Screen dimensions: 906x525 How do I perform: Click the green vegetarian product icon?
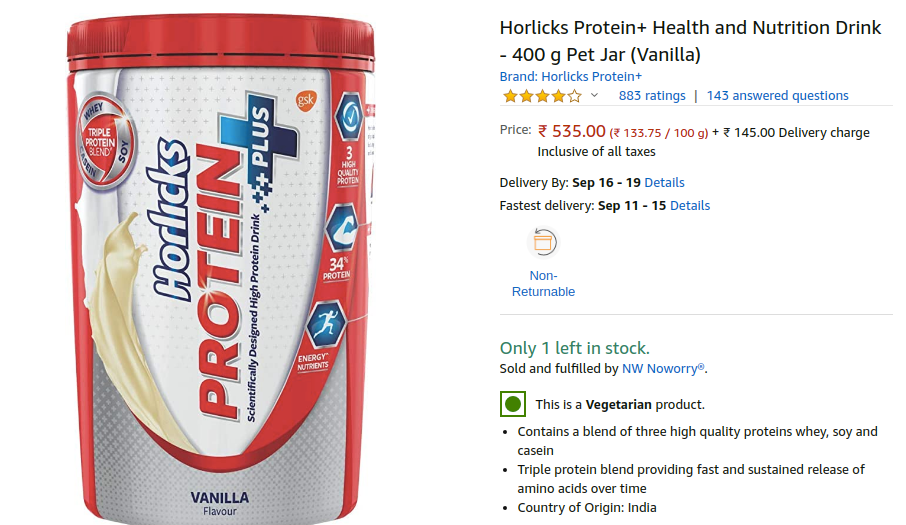coord(513,404)
